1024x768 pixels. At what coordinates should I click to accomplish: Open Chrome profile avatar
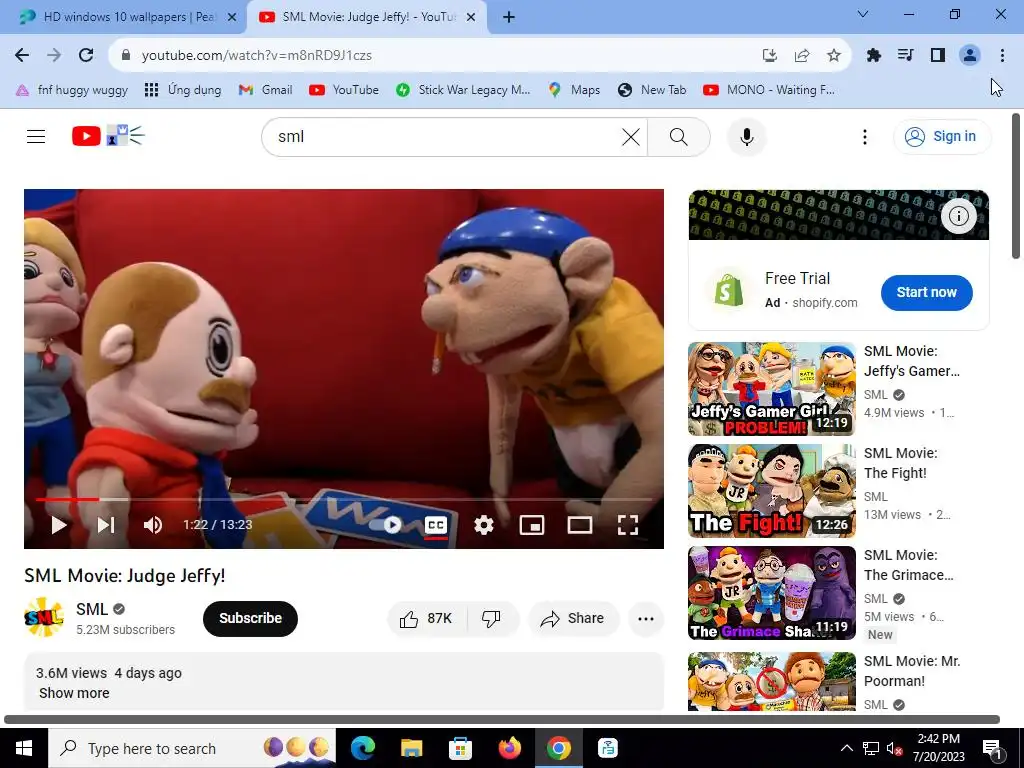970,56
